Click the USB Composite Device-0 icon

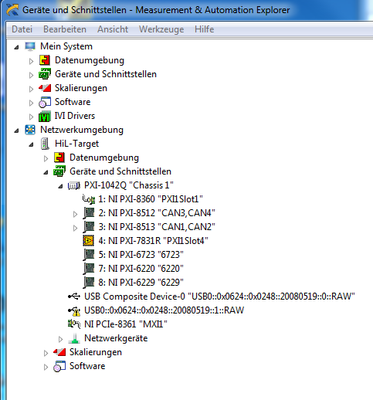74,296
